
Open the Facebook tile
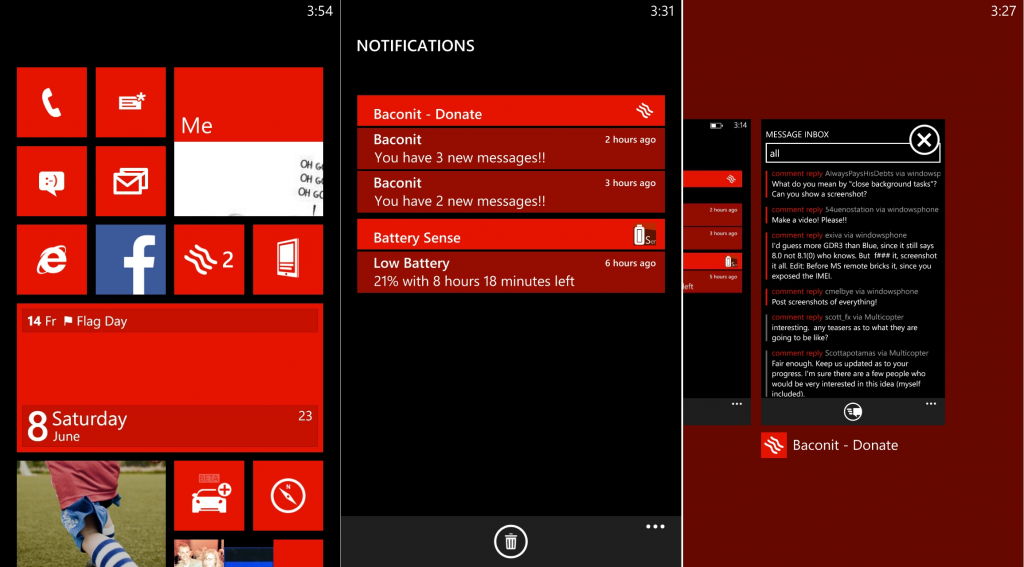(131, 259)
